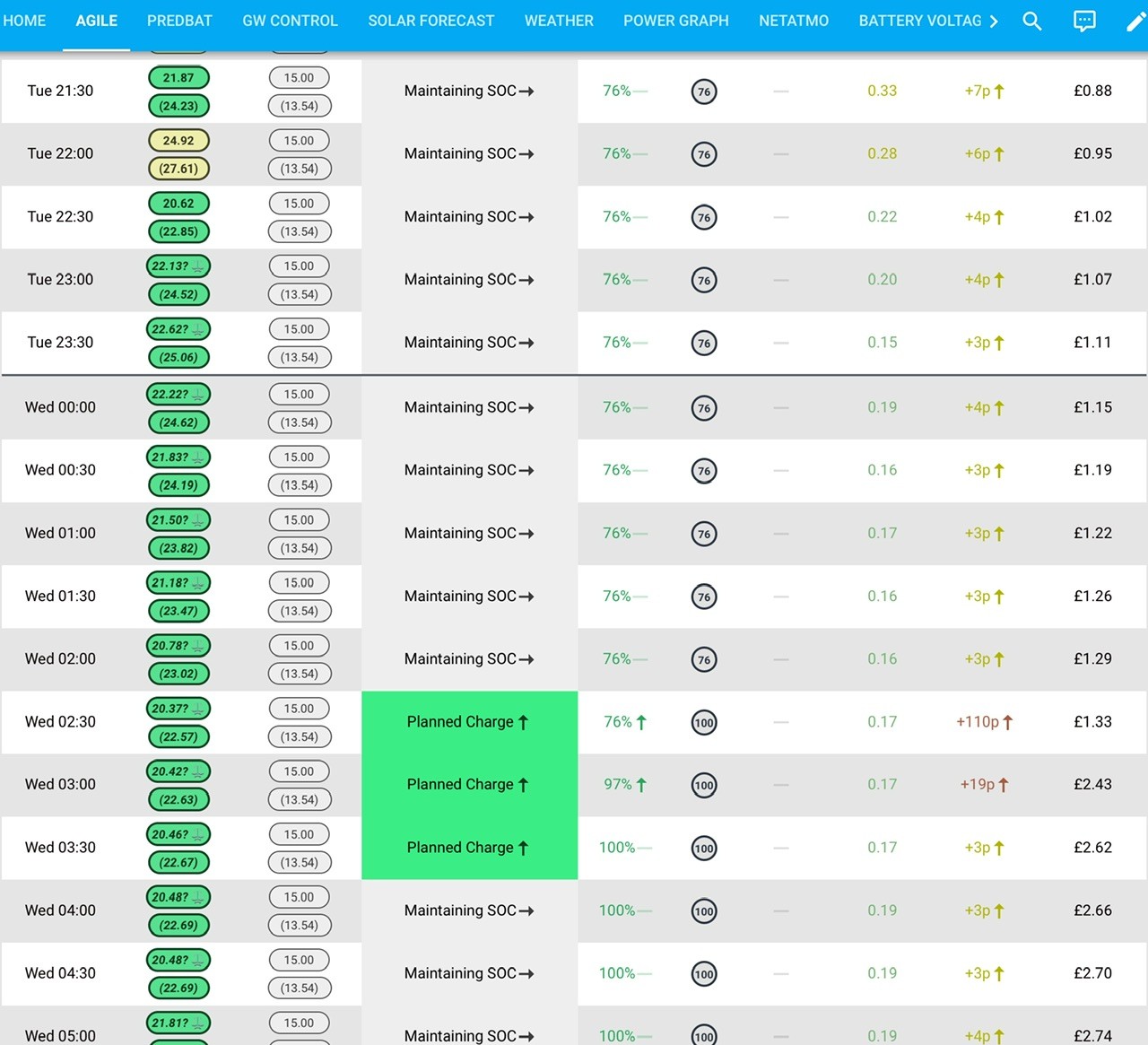The image size is (1148, 1045).
Task: Click the up arrow next to 97% at Wed 03:00
Action: [x=641, y=785]
